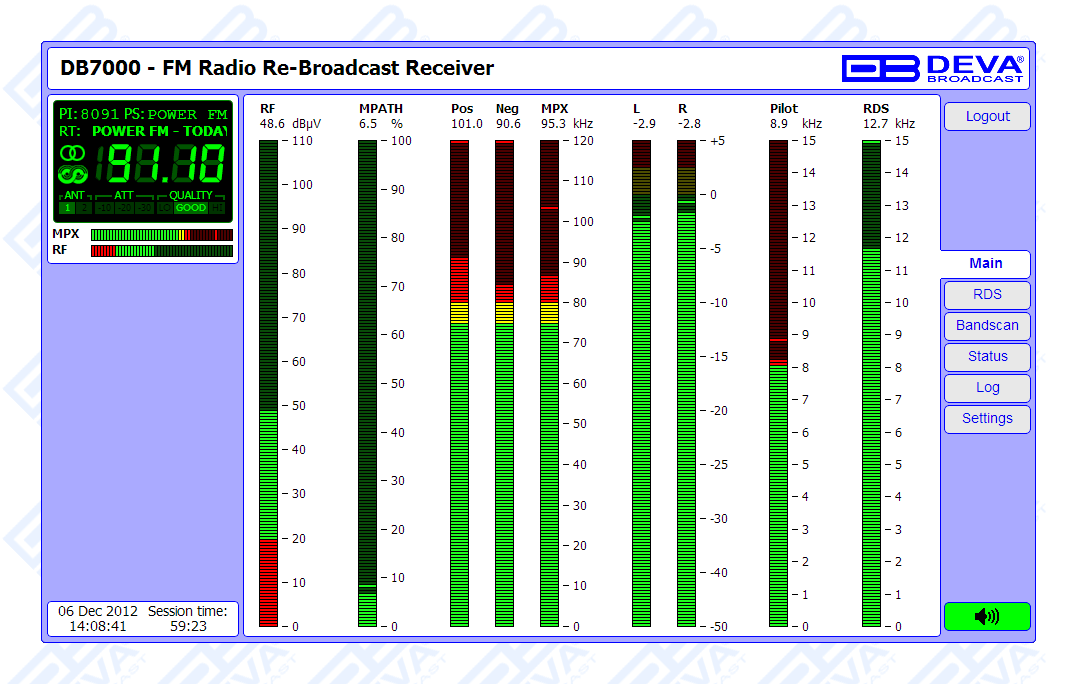Go to the Status page
Screen dimensions: 1077x684
pyautogui.click(x=986, y=357)
